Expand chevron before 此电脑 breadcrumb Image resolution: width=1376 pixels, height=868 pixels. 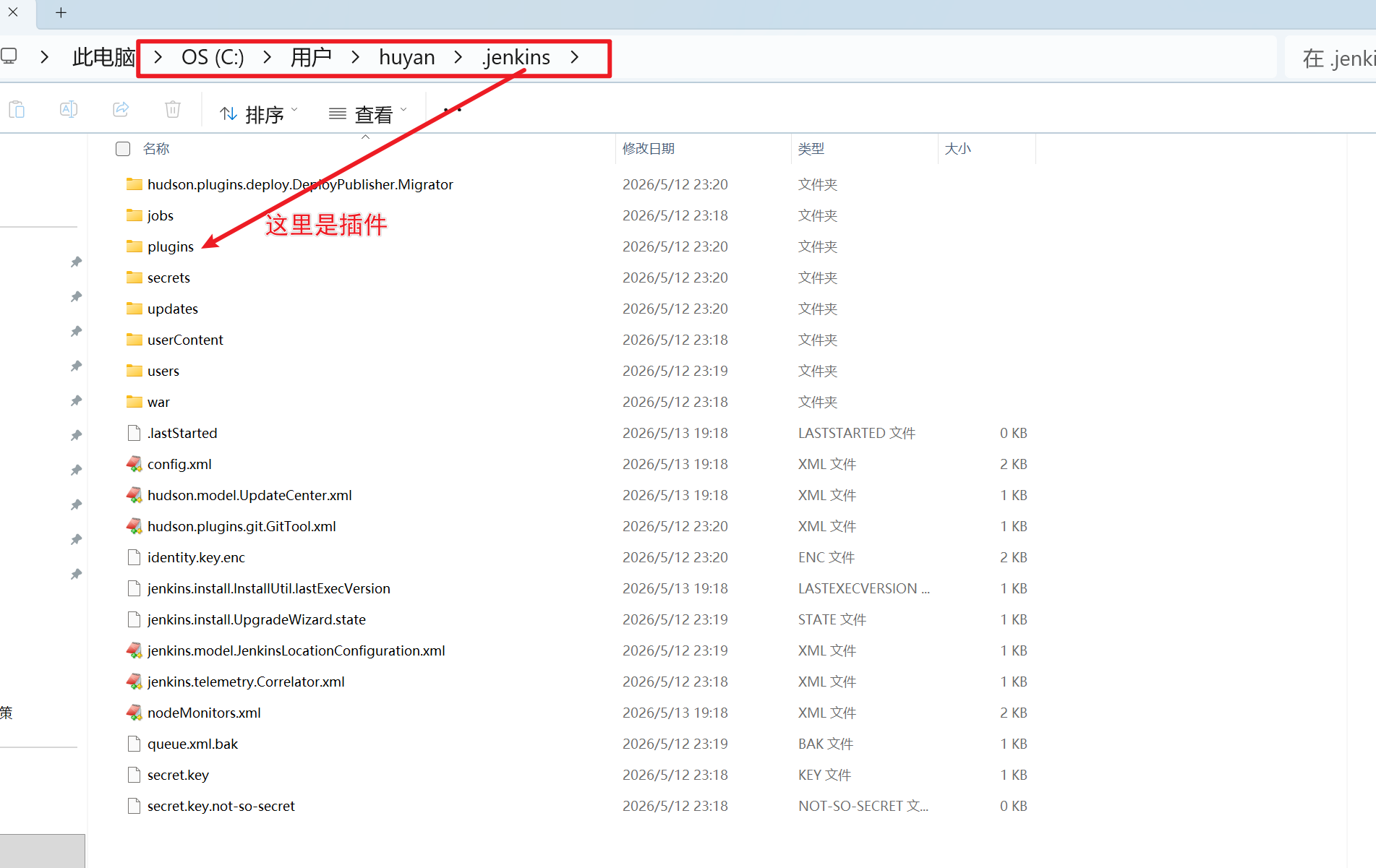pos(45,57)
